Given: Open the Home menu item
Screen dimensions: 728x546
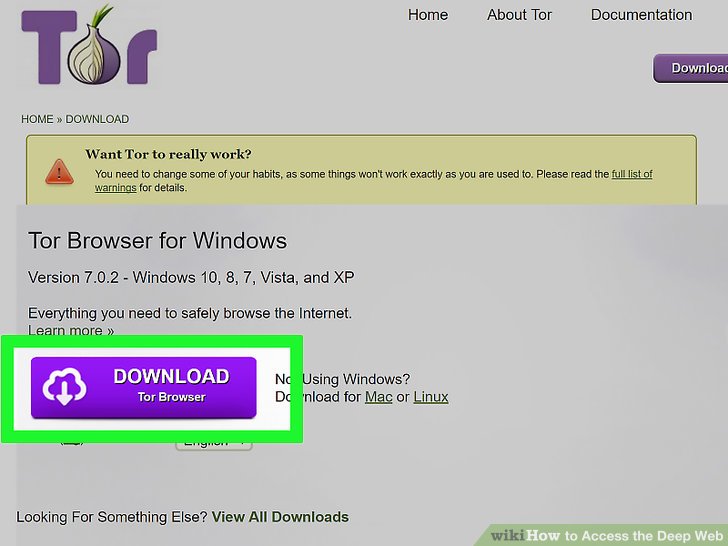Looking at the screenshot, I should [x=428, y=15].
